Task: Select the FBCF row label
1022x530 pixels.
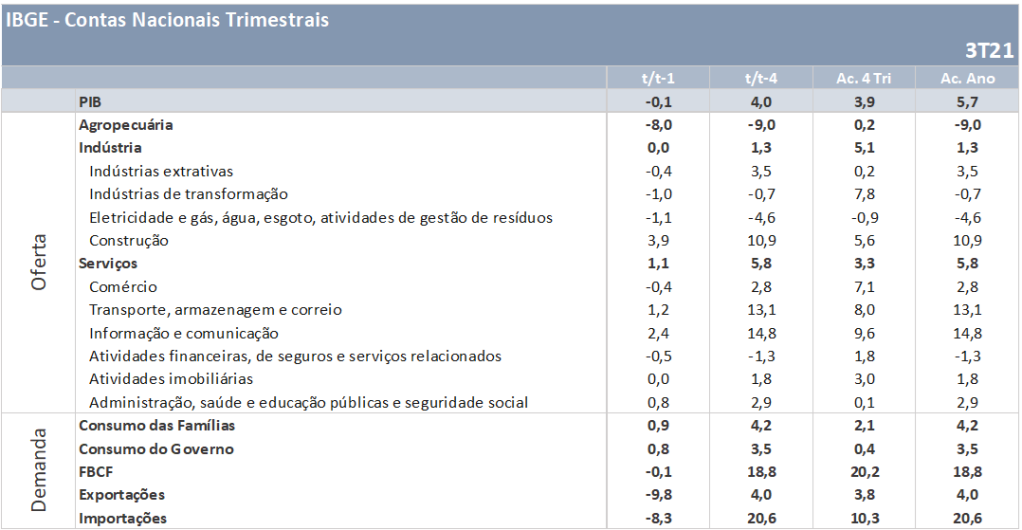Action: (x=96, y=472)
